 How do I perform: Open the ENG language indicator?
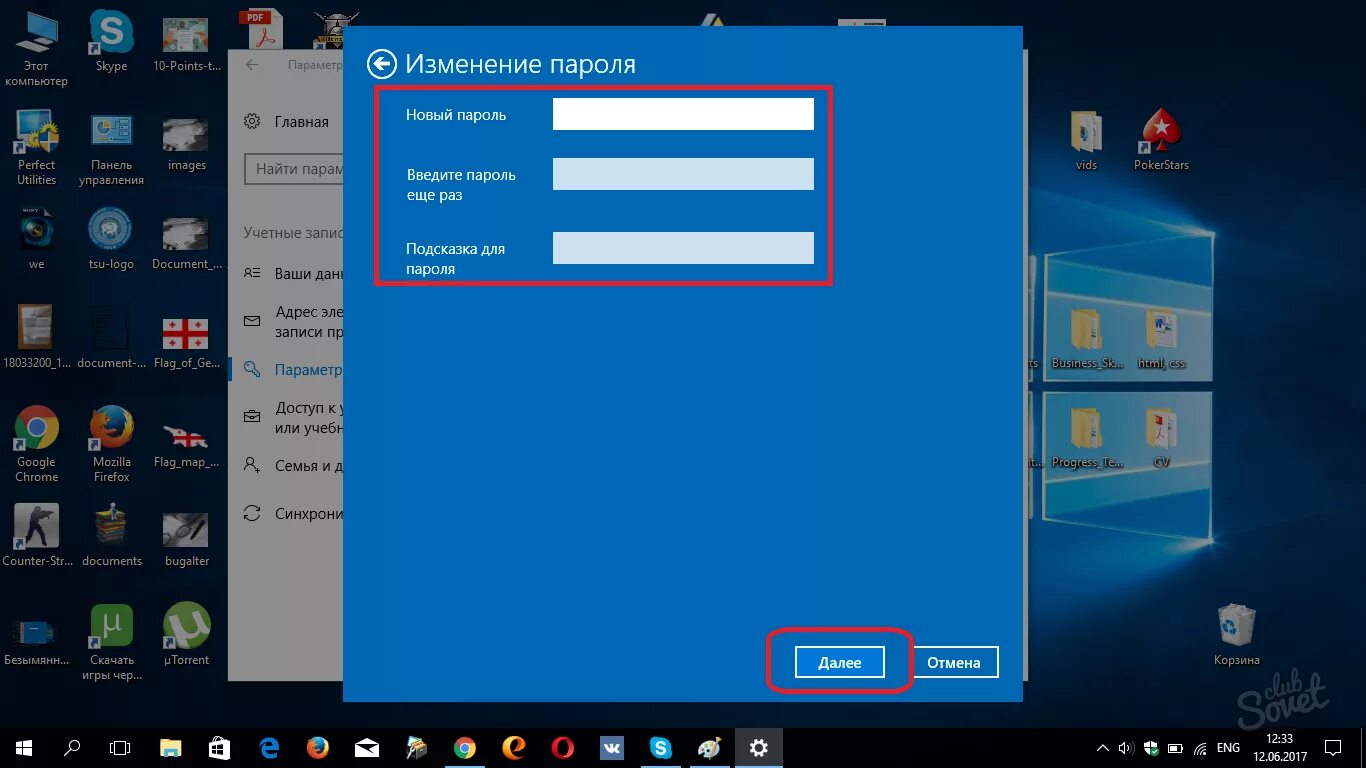point(1228,747)
